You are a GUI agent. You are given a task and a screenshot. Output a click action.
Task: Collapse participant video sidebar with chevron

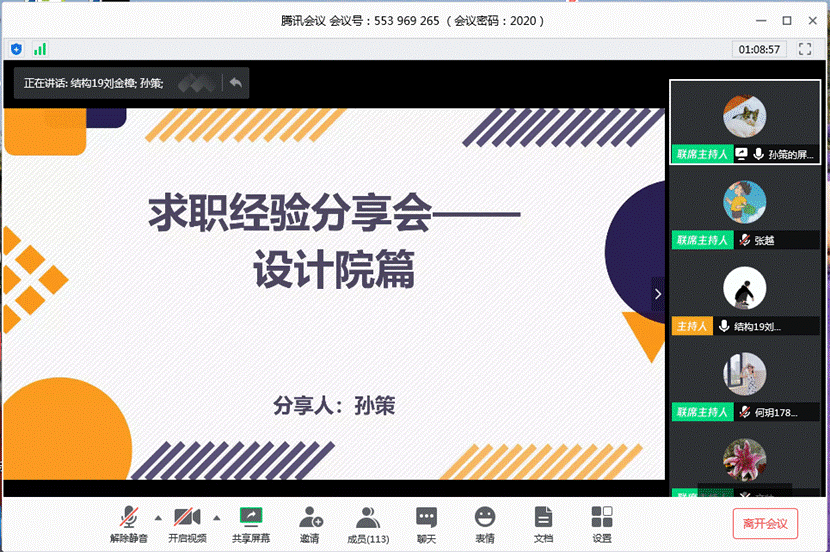pyautogui.click(x=658, y=293)
